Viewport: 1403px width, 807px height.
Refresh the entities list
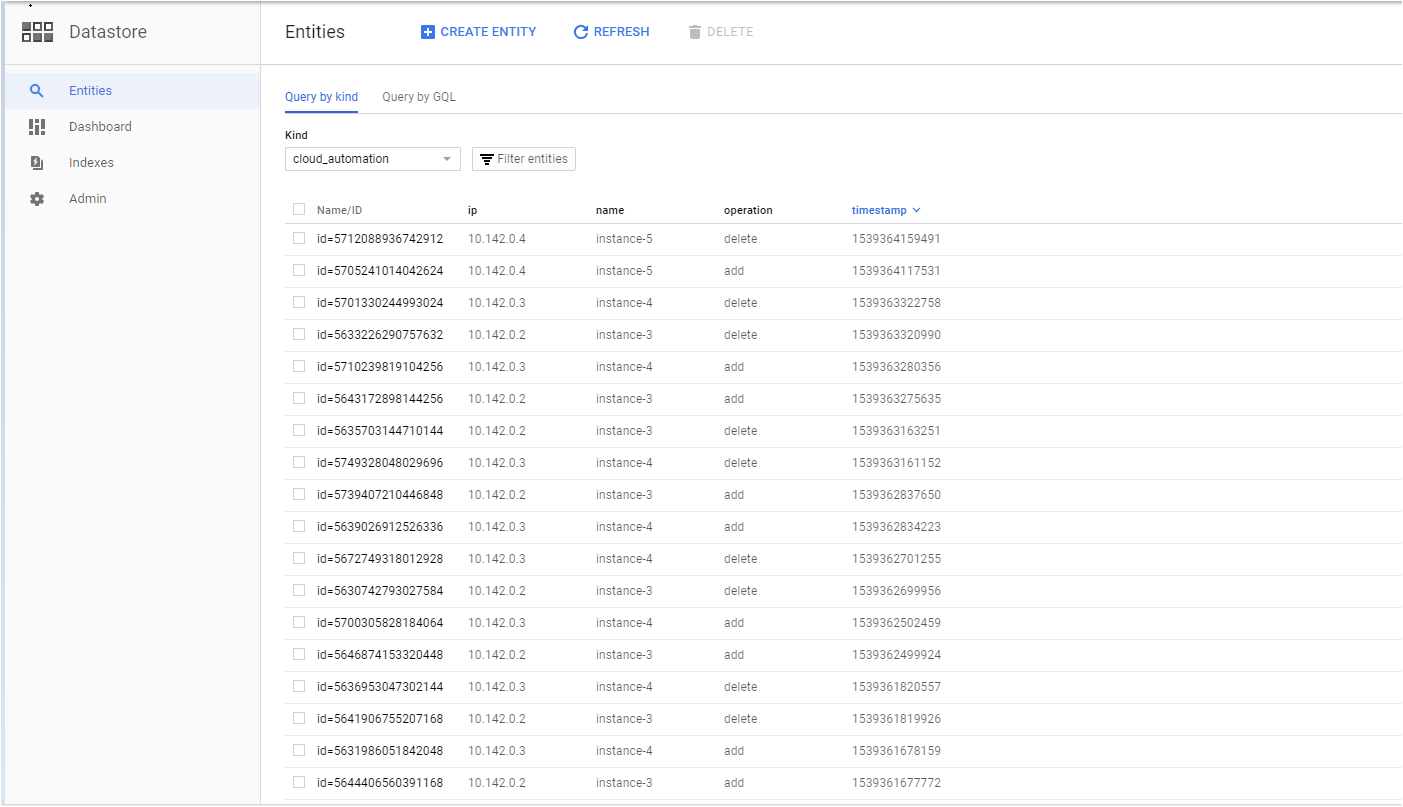pos(611,31)
